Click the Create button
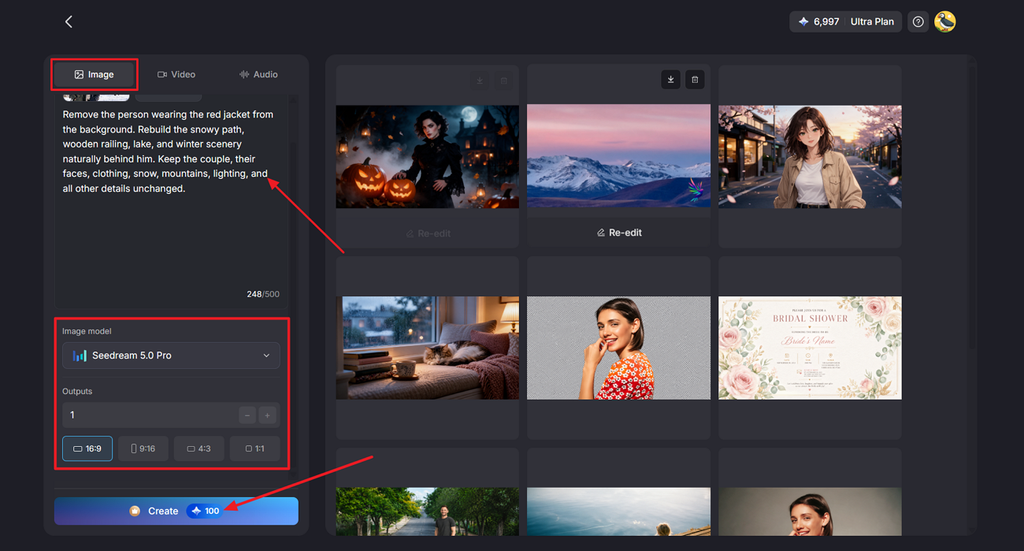The width and height of the screenshot is (1024, 551). (x=176, y=511)
